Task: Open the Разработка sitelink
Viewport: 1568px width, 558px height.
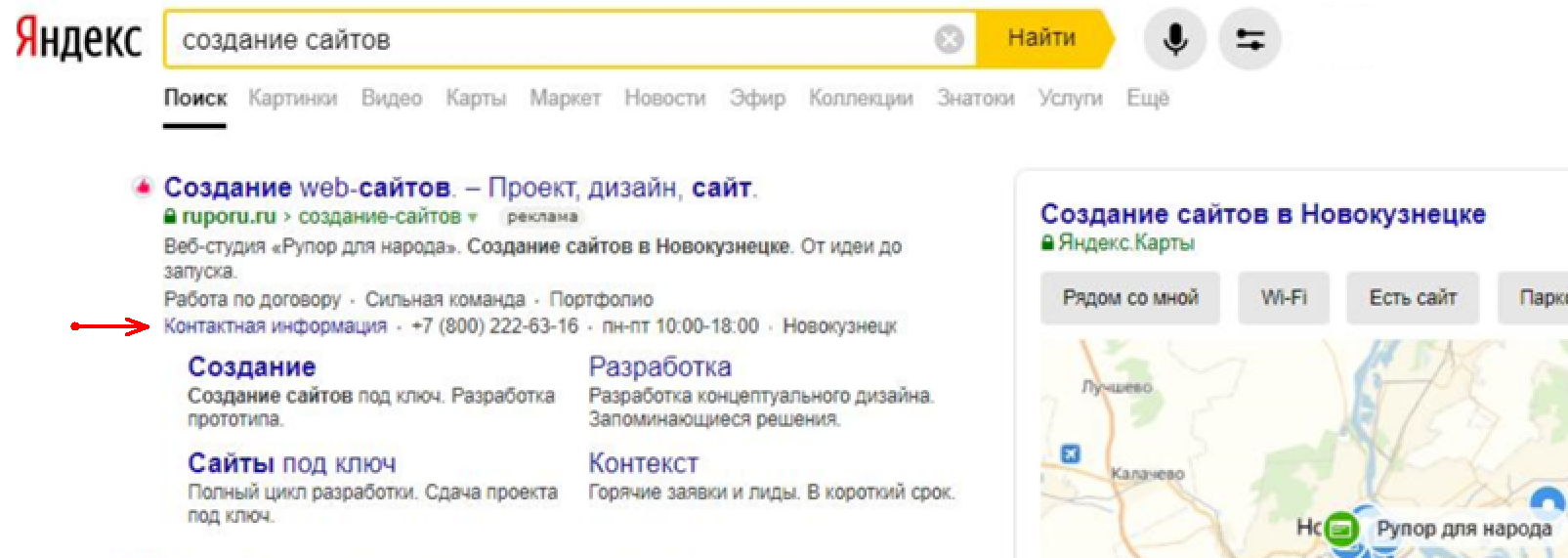Action: coord(659,366)
